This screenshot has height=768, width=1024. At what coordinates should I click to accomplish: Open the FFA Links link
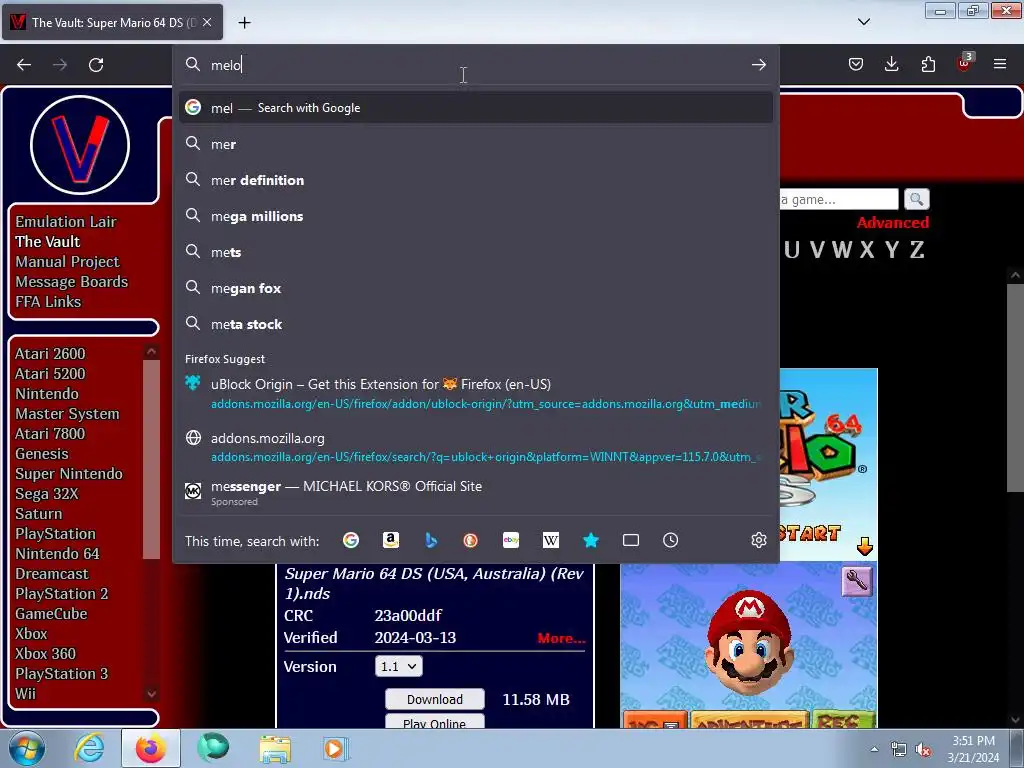[48, 302]
